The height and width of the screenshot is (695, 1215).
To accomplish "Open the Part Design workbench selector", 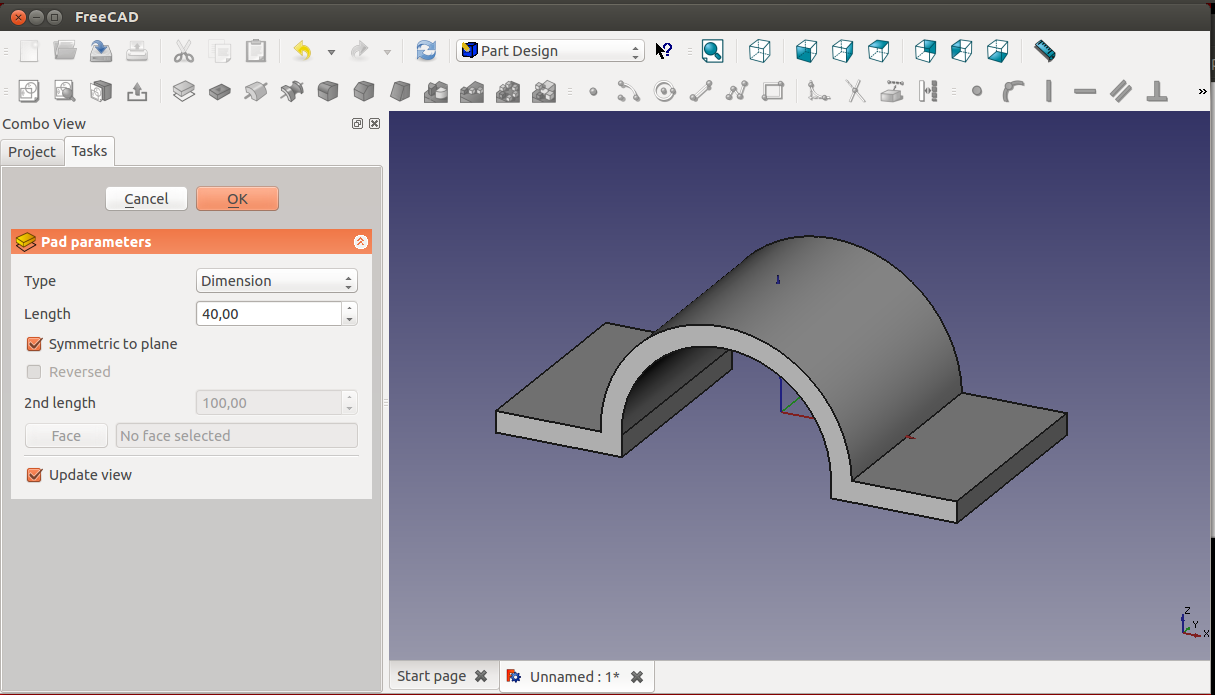I will pyautogui.click(x=550, y=51).
